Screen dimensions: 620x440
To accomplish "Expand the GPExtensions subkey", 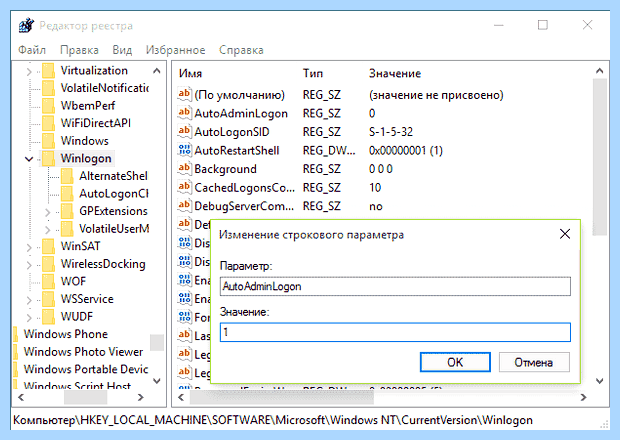I will (47, 212).
